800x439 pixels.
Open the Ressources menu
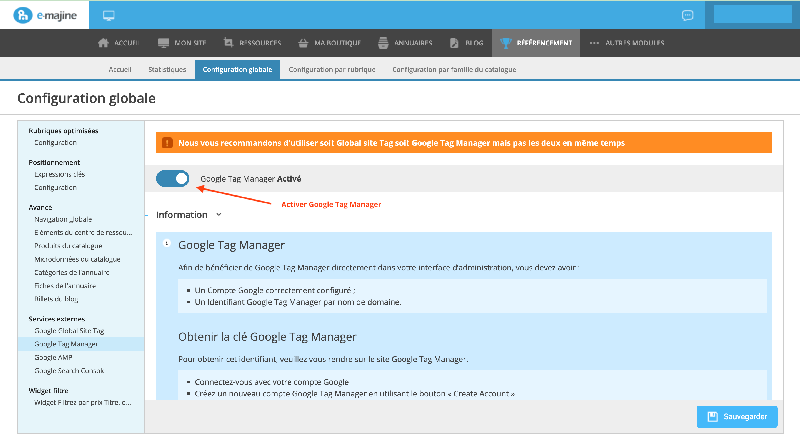(x=252, y=43)
